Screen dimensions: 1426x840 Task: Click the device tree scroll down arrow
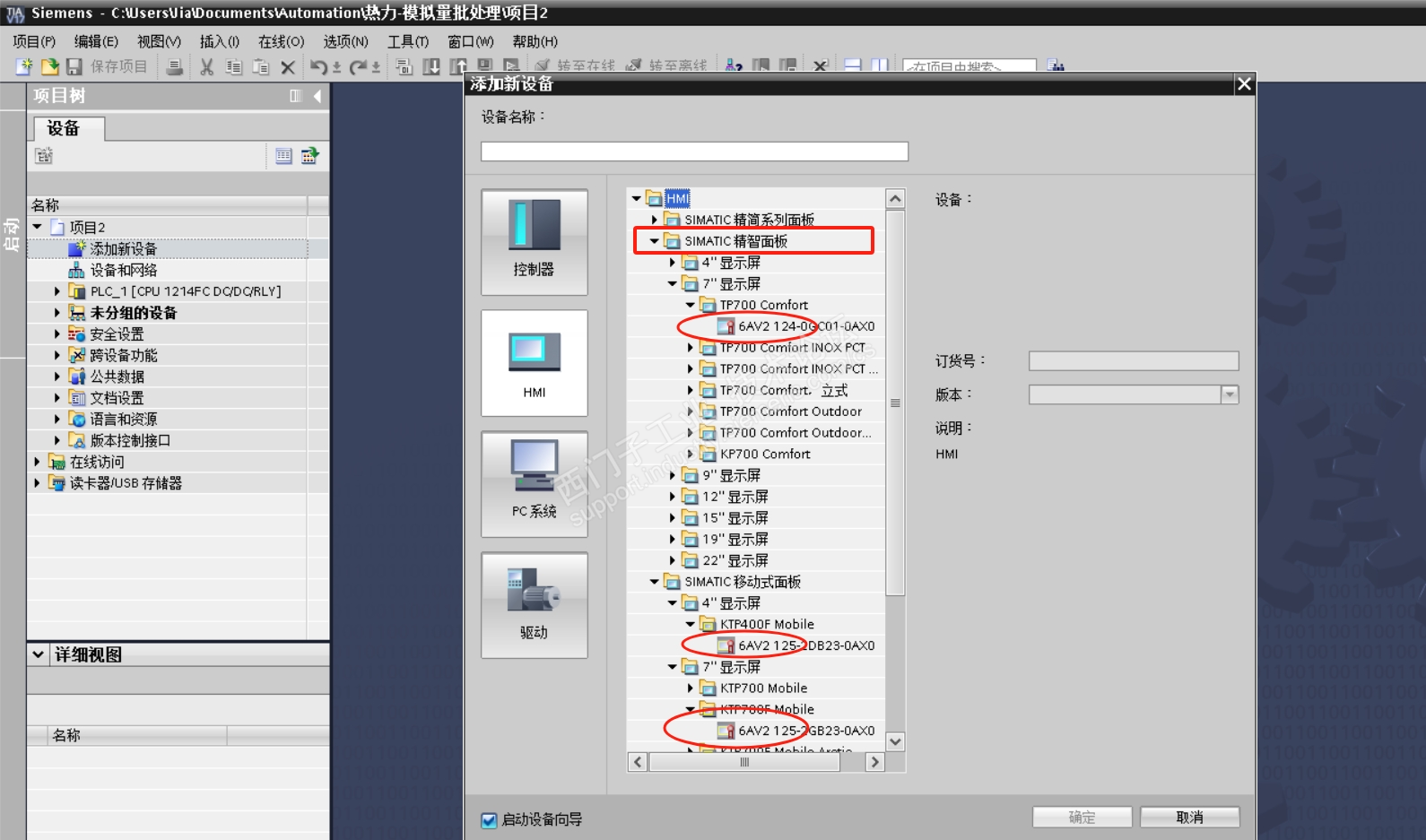click(895, 741)
